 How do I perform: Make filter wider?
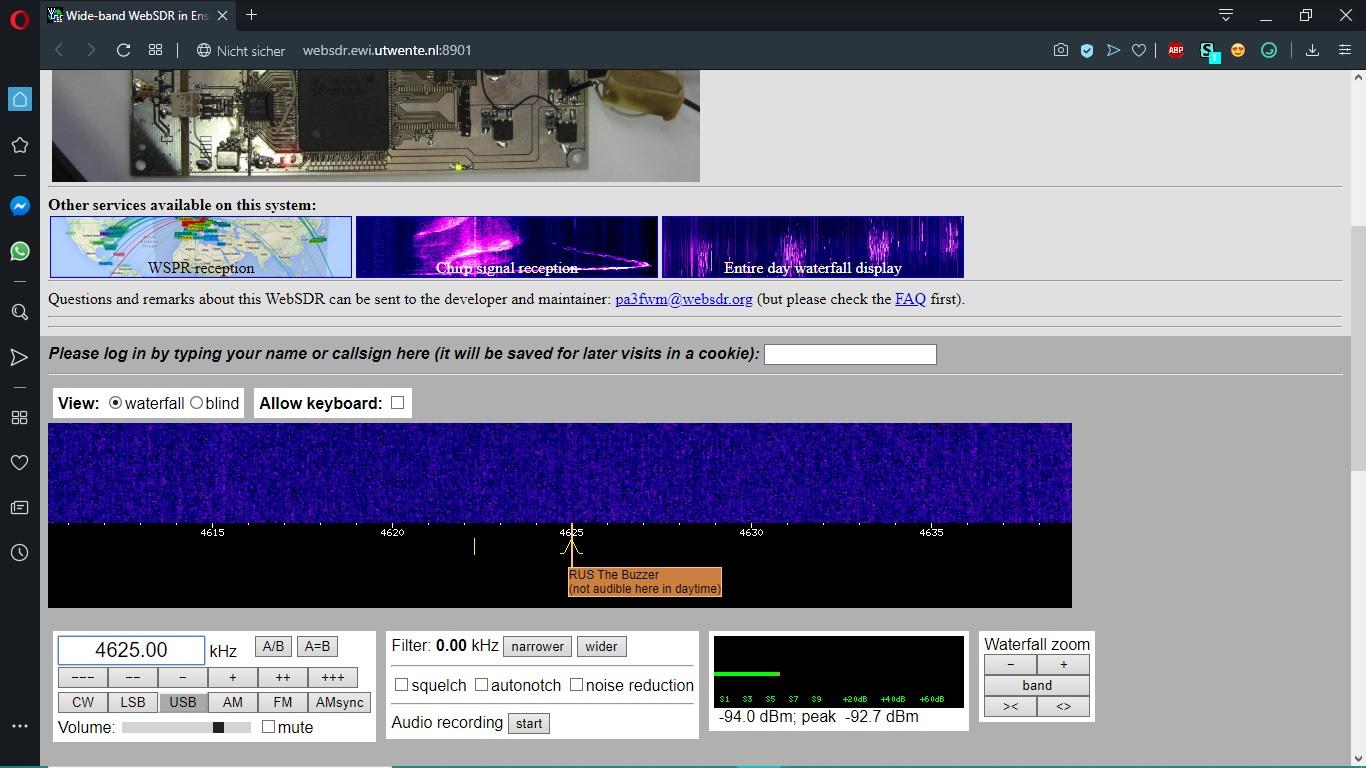click(x=601, y=646)
